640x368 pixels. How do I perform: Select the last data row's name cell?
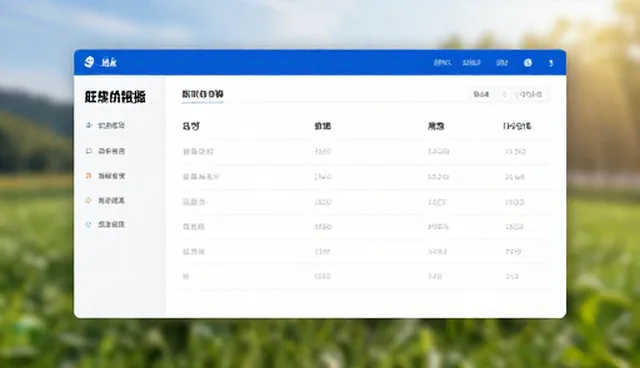coord(186,276)
